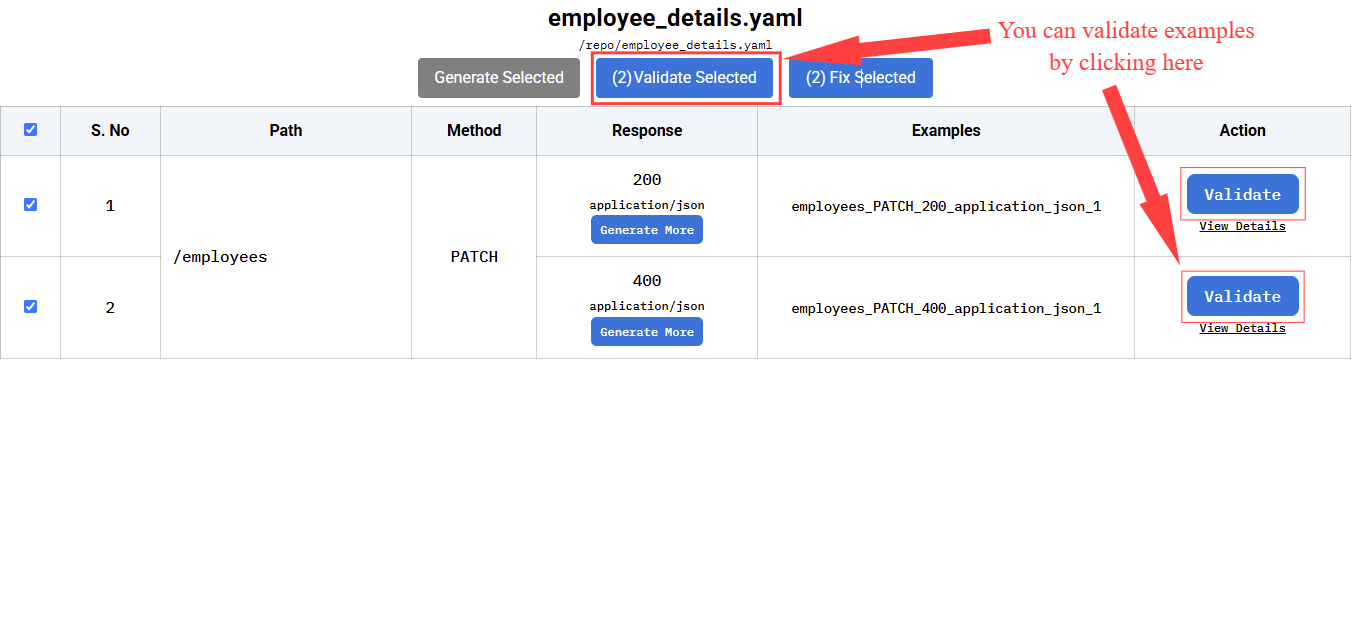This screenshot has height=633, width=1366.
Task: Click the /repo/employee_details.yaml file path text
Action: point(675,45)
